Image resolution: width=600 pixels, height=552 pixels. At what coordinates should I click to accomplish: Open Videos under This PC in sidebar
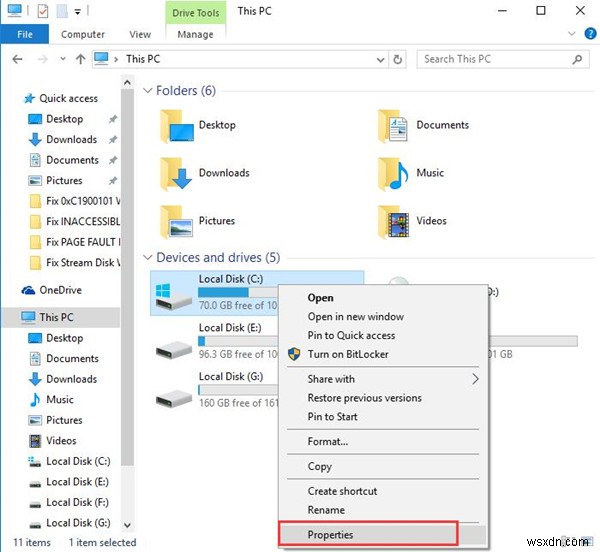click(x=61, y=440)
